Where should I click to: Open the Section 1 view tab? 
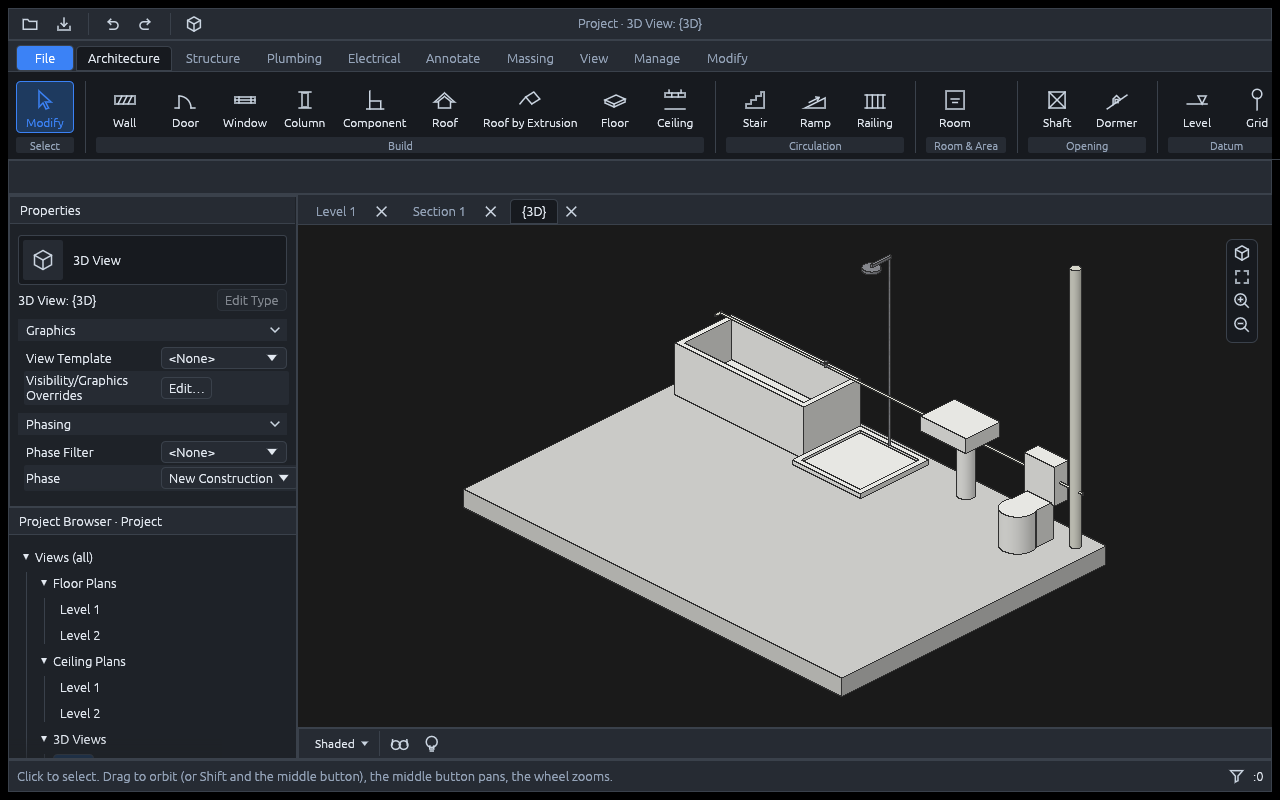tap(439, 211)
